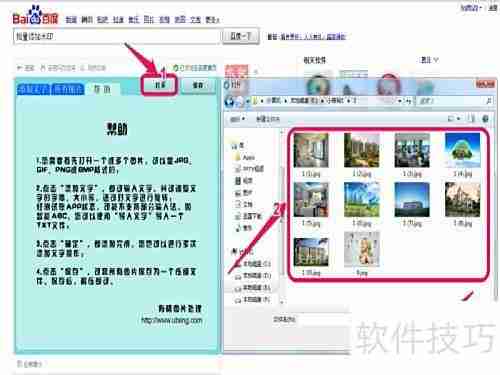Click the 注册 link at page top right
The height and width of the screenshot is (375, 500).
pos(493,8)
